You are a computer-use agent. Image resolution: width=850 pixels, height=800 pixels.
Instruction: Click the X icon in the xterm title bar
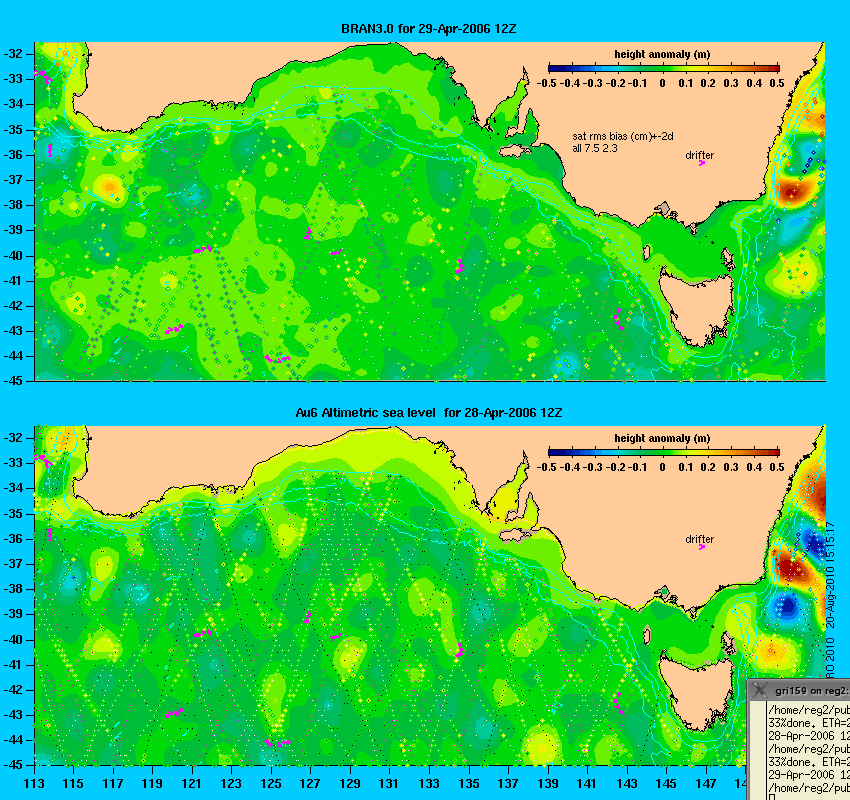[760, 690]
